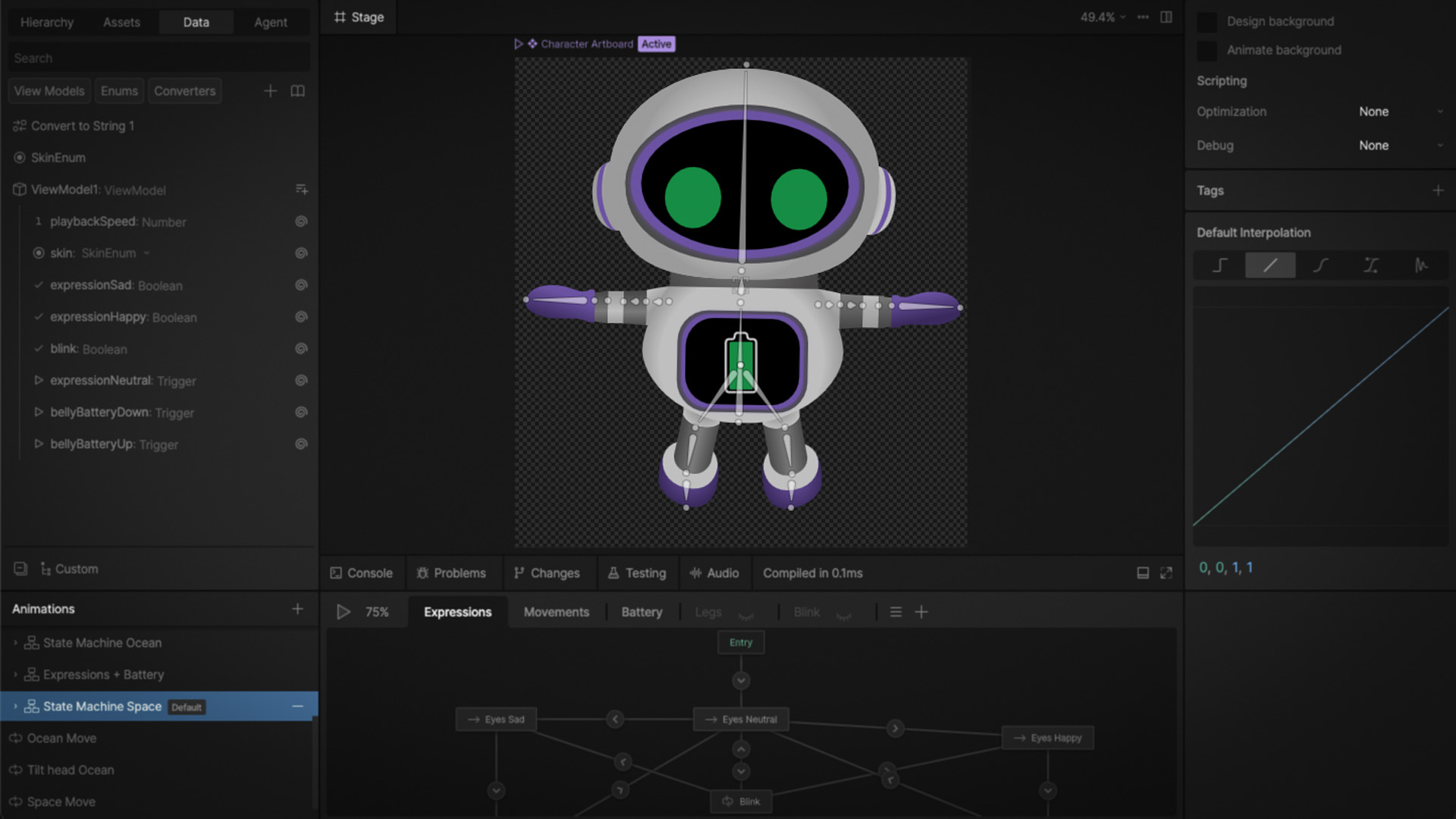This screenshot has width=1456, height=819.
Task: Open the data panel book icon
Action: [298, 91]
